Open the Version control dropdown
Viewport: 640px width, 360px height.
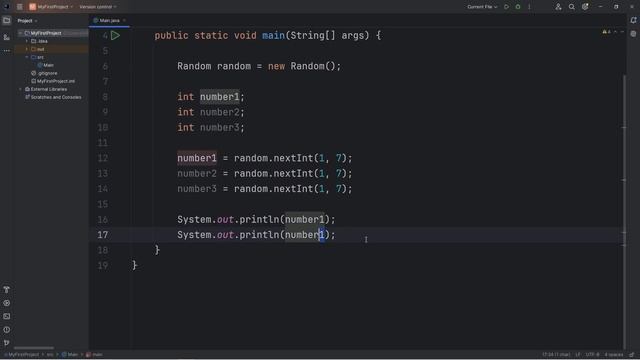[98, 7]
